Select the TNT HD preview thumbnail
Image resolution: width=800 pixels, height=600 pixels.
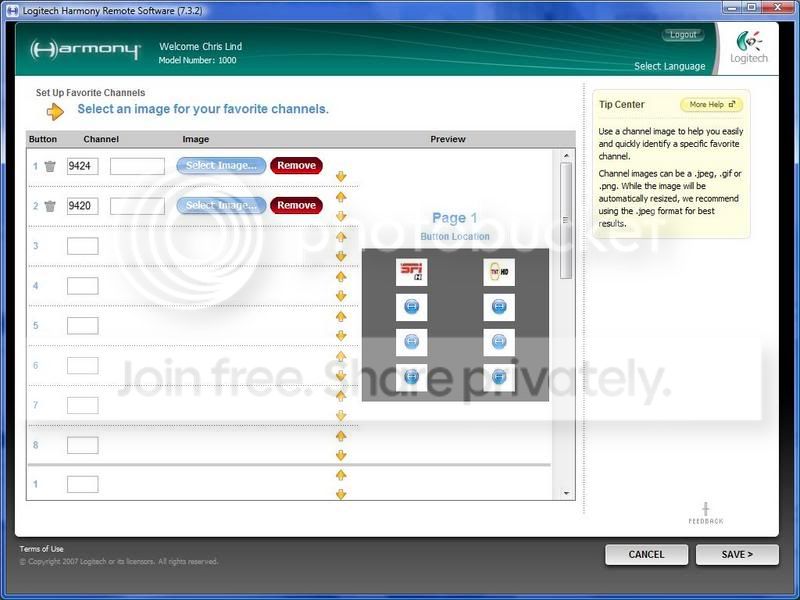(x=499, y=271)
